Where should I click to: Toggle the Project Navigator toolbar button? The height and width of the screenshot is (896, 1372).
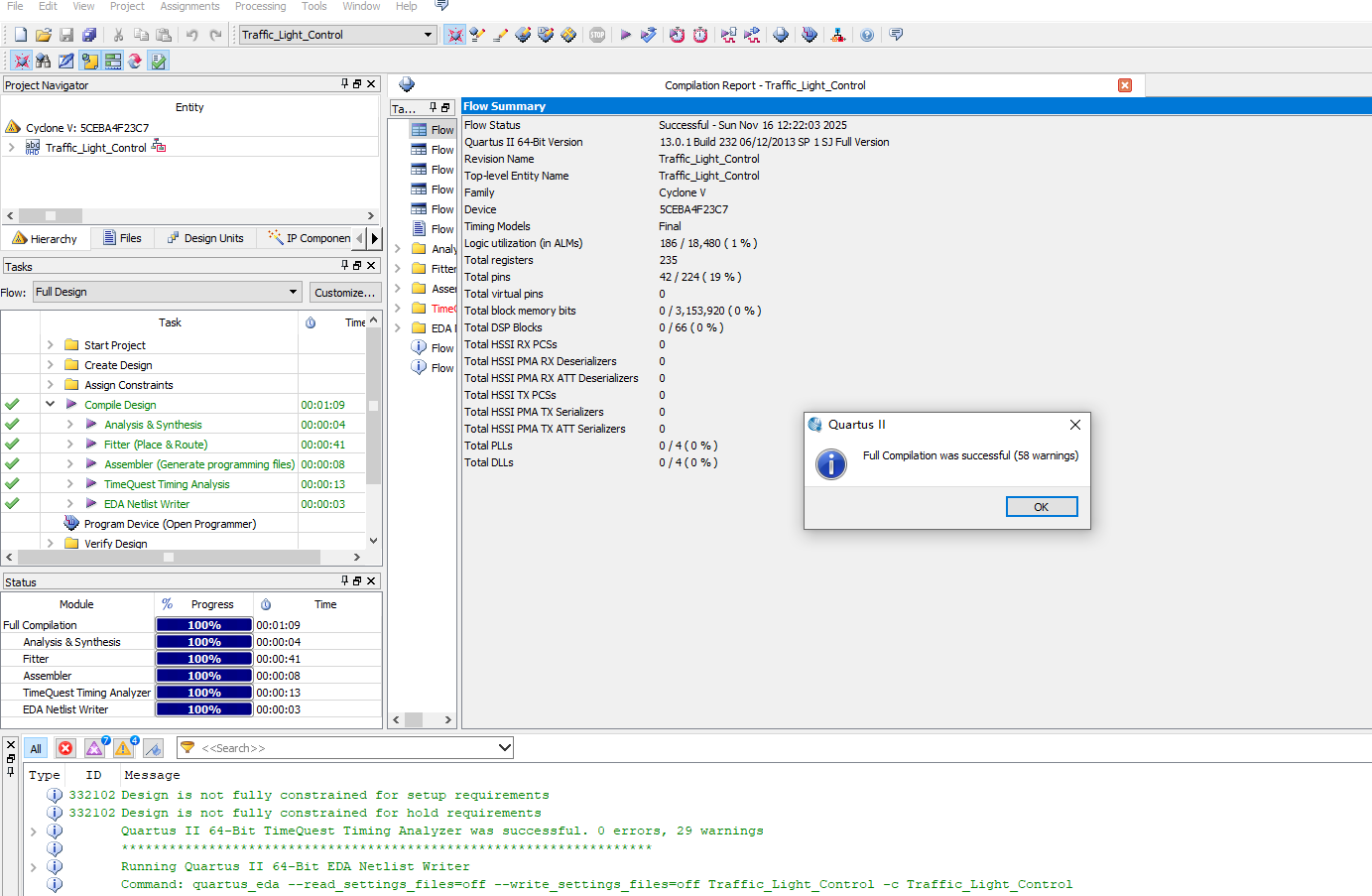21,61
